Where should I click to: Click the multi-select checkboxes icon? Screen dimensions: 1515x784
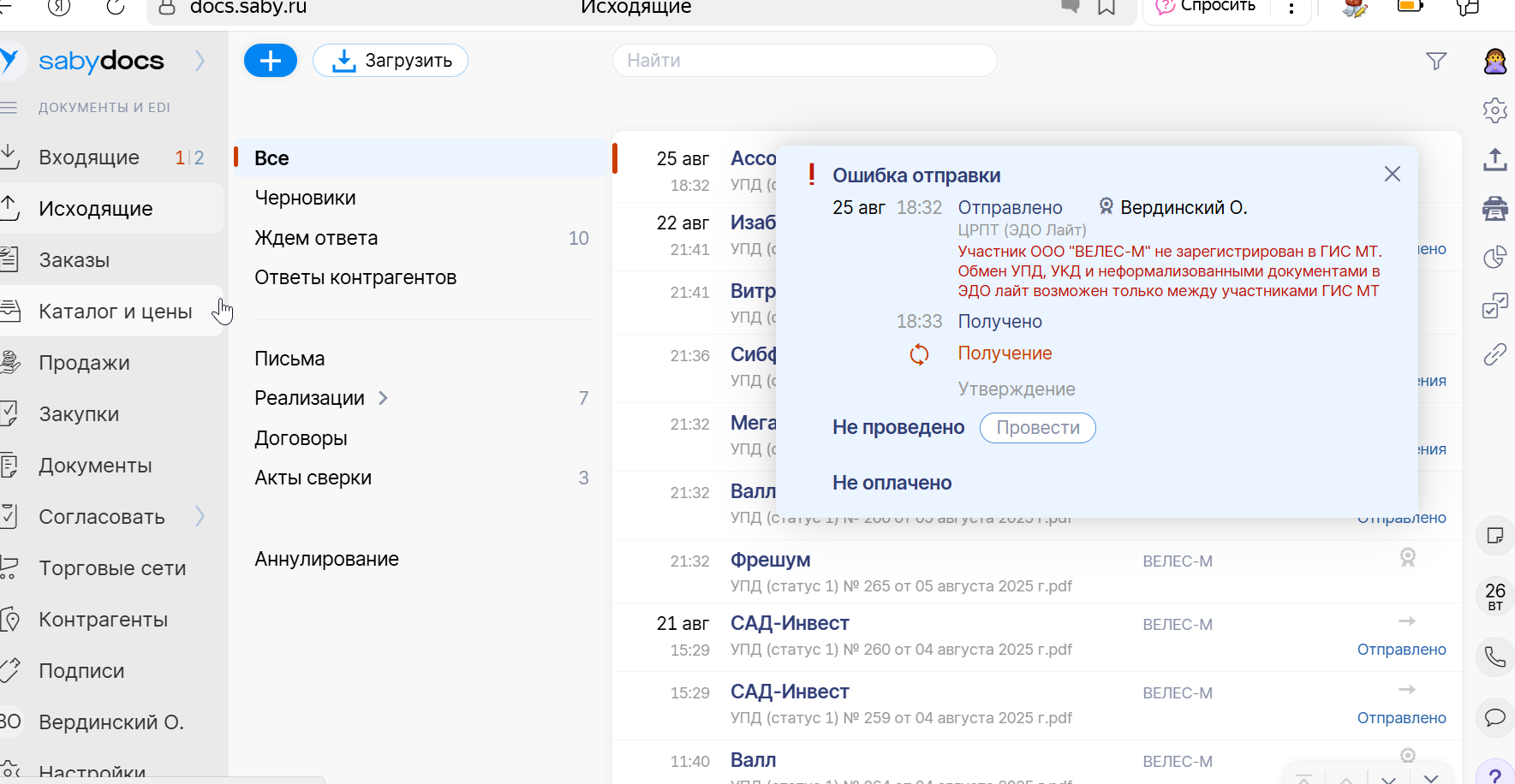[1495, 306]
